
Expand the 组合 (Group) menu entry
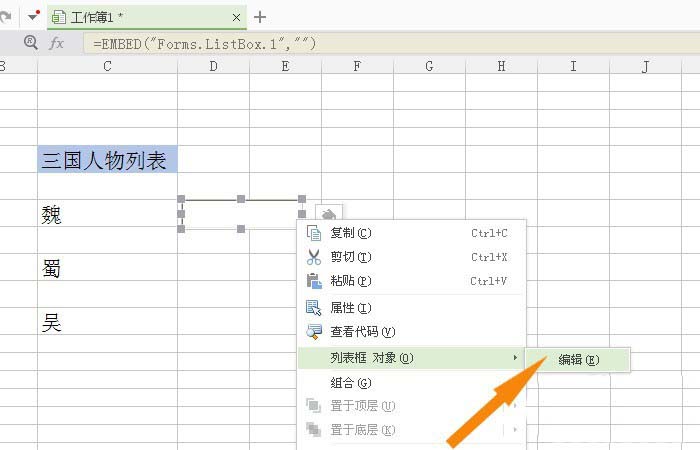(x=350, y=382)
